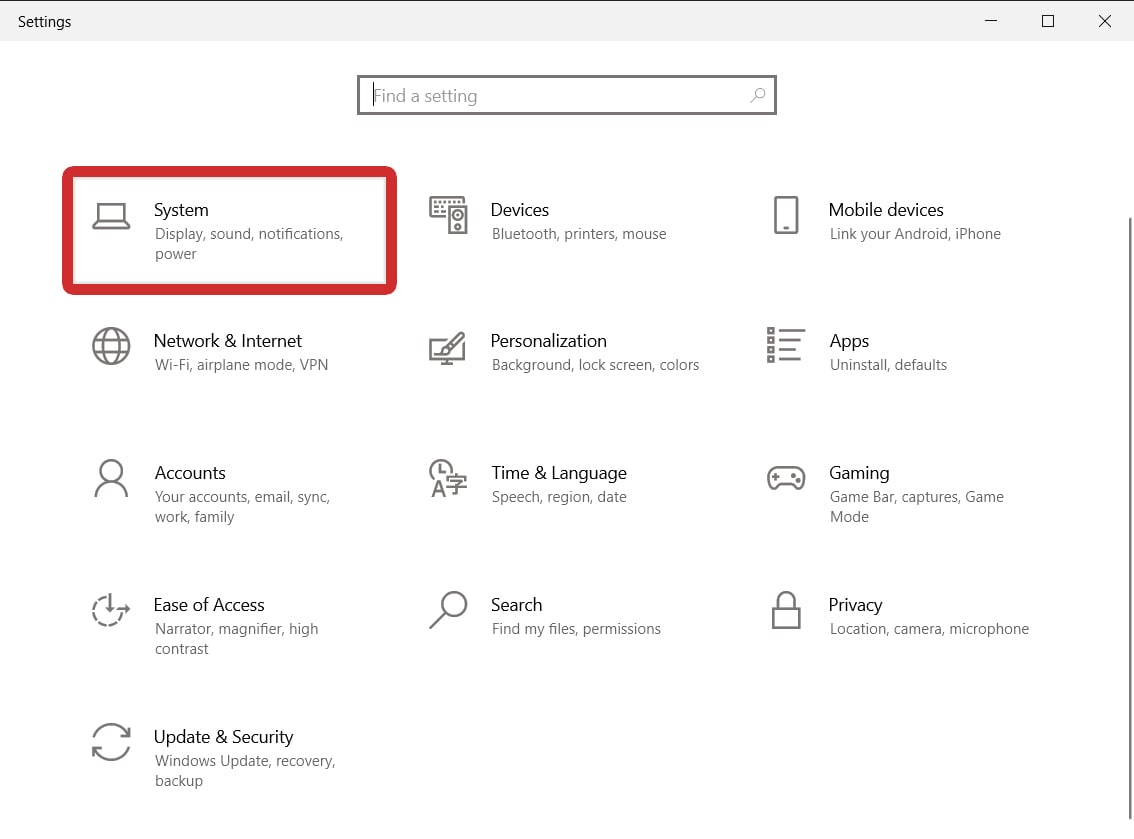Click the vertical scrollbar of the Settings window
The width and height of the screenshot is (1134, 839).
(1130, 517)
